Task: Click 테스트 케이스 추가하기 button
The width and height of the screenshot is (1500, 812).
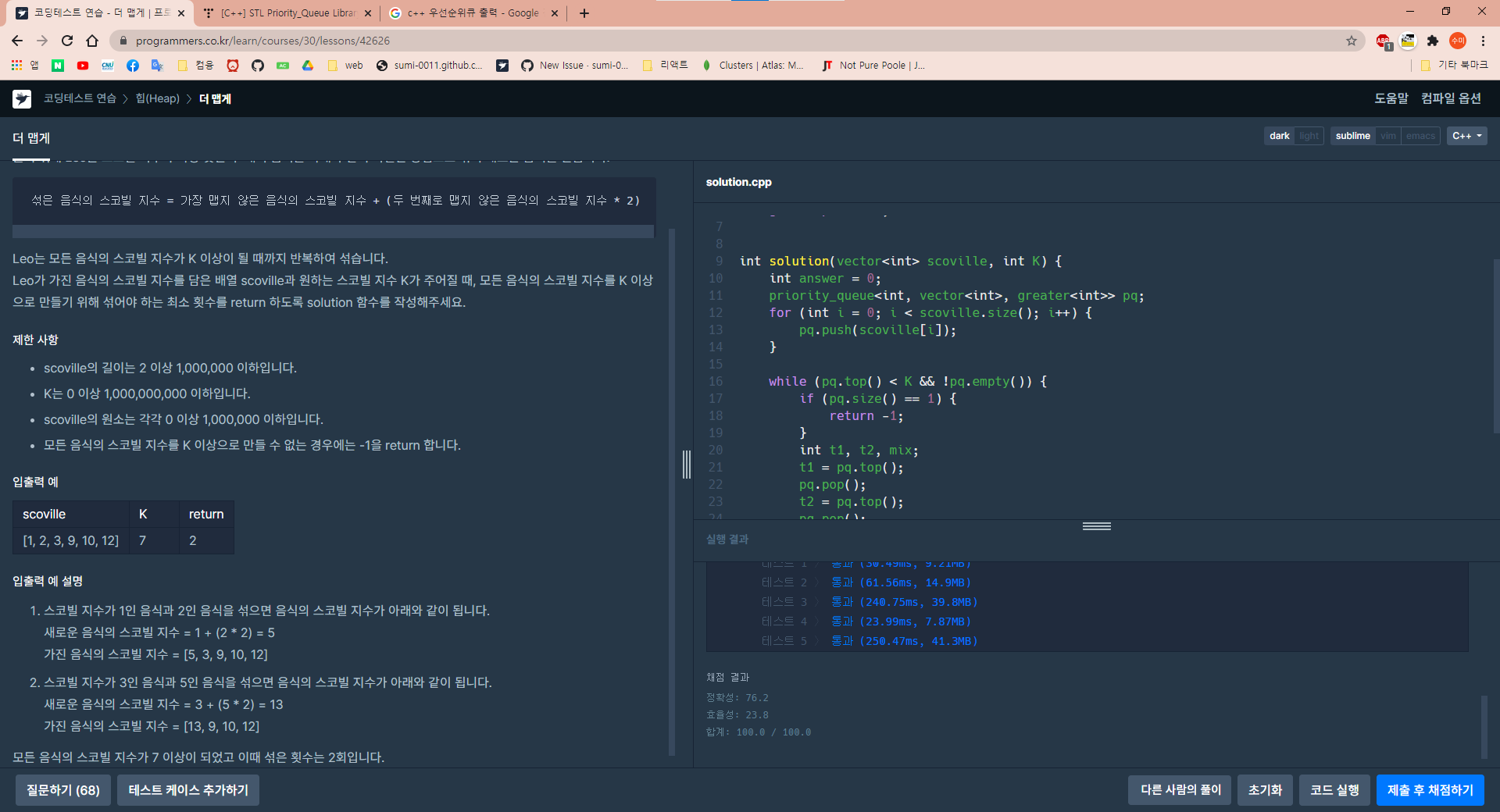Action: 188,790
